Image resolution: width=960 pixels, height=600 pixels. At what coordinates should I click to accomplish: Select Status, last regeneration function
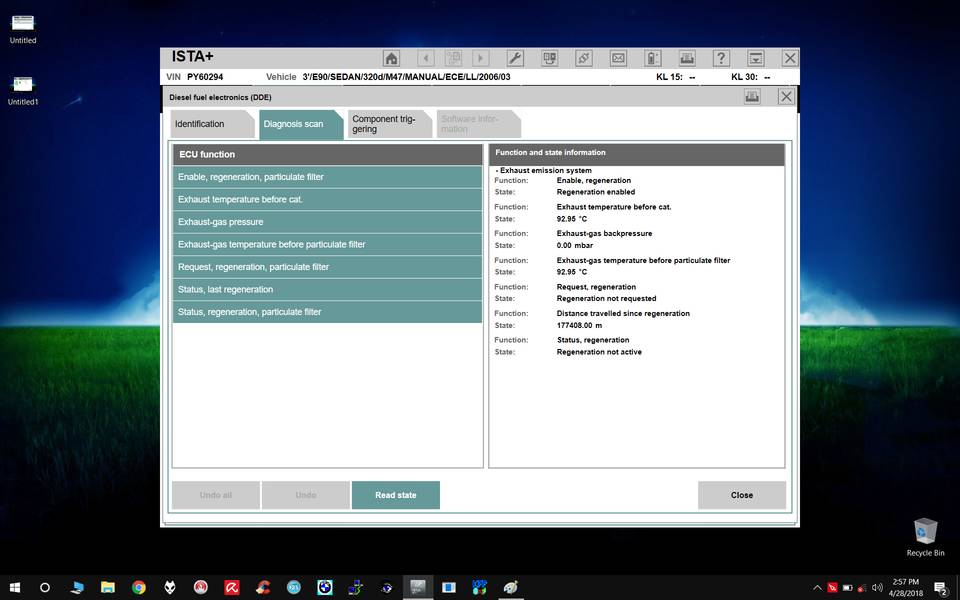(x=328, y=290)
